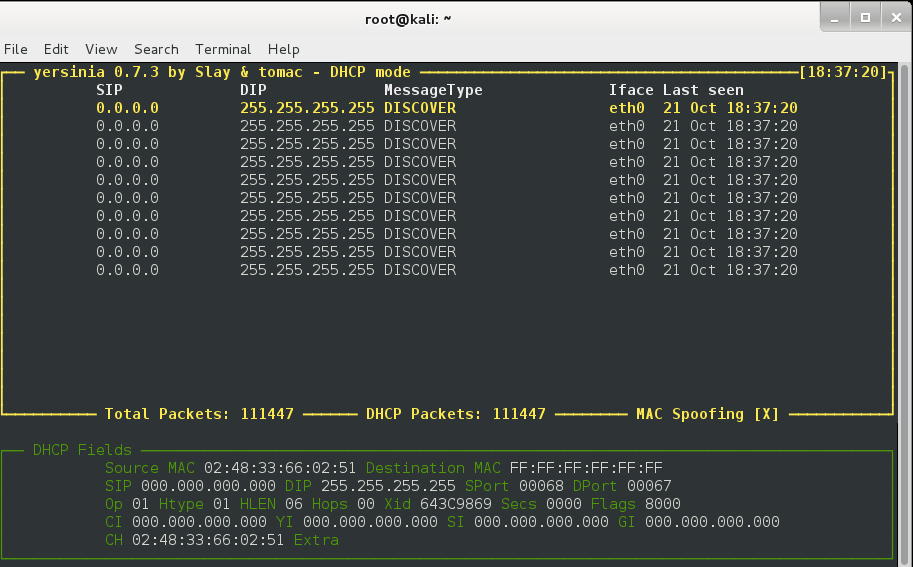The height and width of the screenshot is (567, 913).
Task: Click the Last seen column header
Action: [x=703, y=90]
